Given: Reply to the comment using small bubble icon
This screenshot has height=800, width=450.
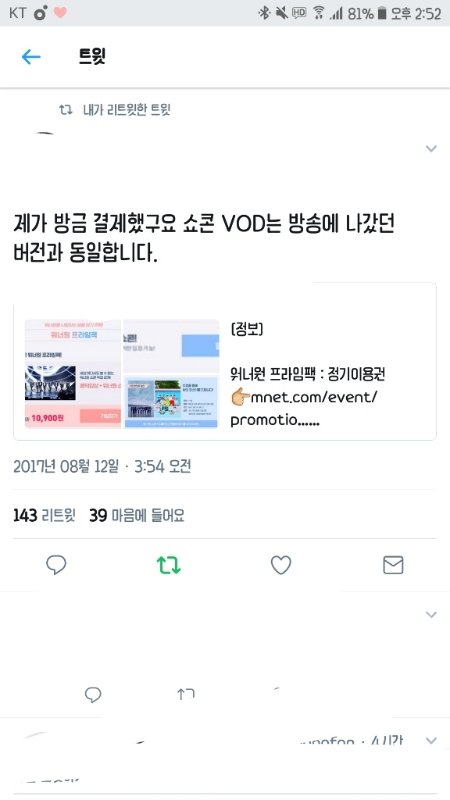Looking at the screenshot, I should point(92,694).
